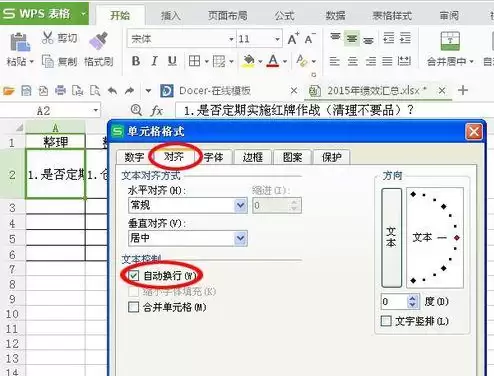Open the 合并居中 dropdown arrow

pyautogui.click(x=472, y=62)
